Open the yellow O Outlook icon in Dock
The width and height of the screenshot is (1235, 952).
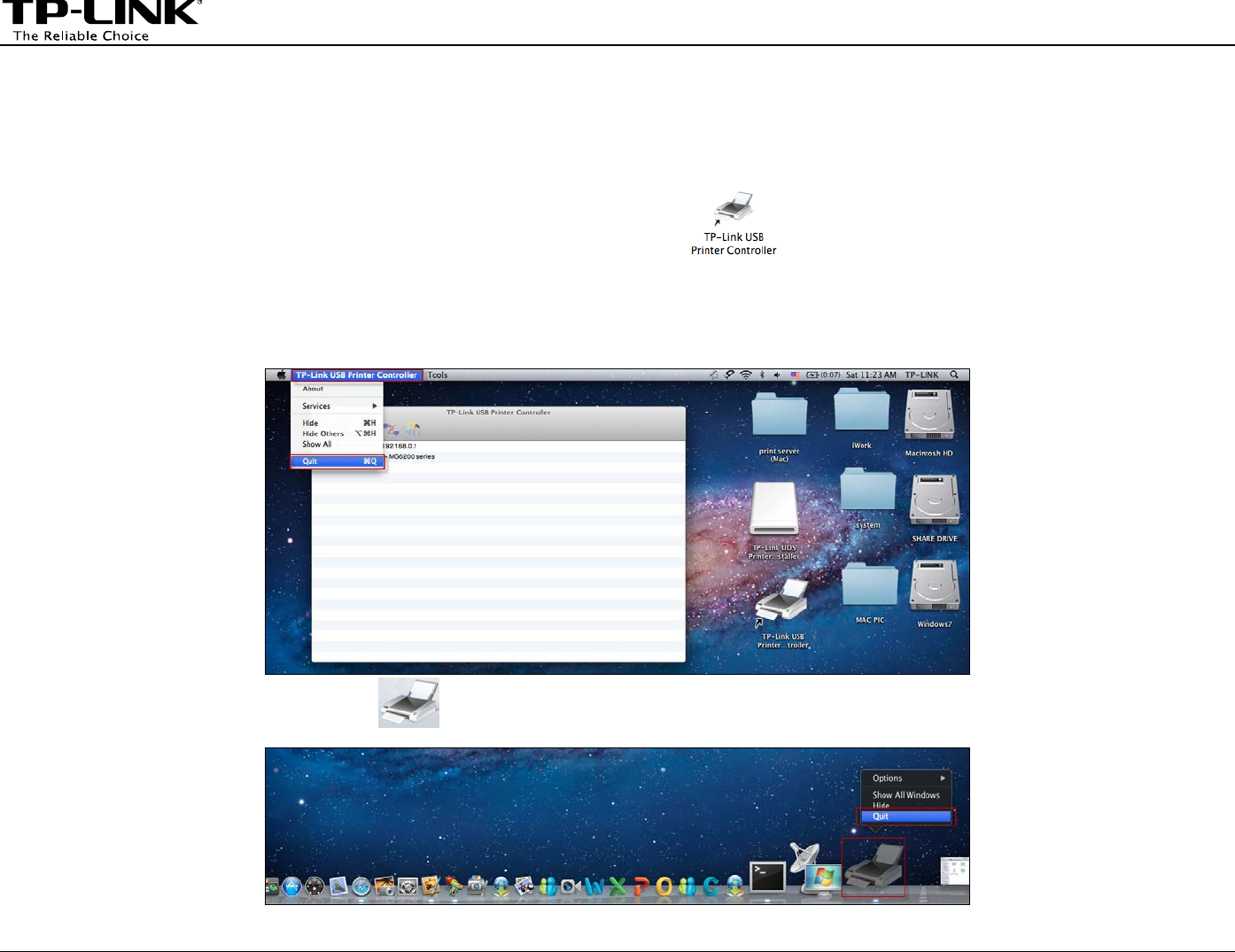point(664,886)
